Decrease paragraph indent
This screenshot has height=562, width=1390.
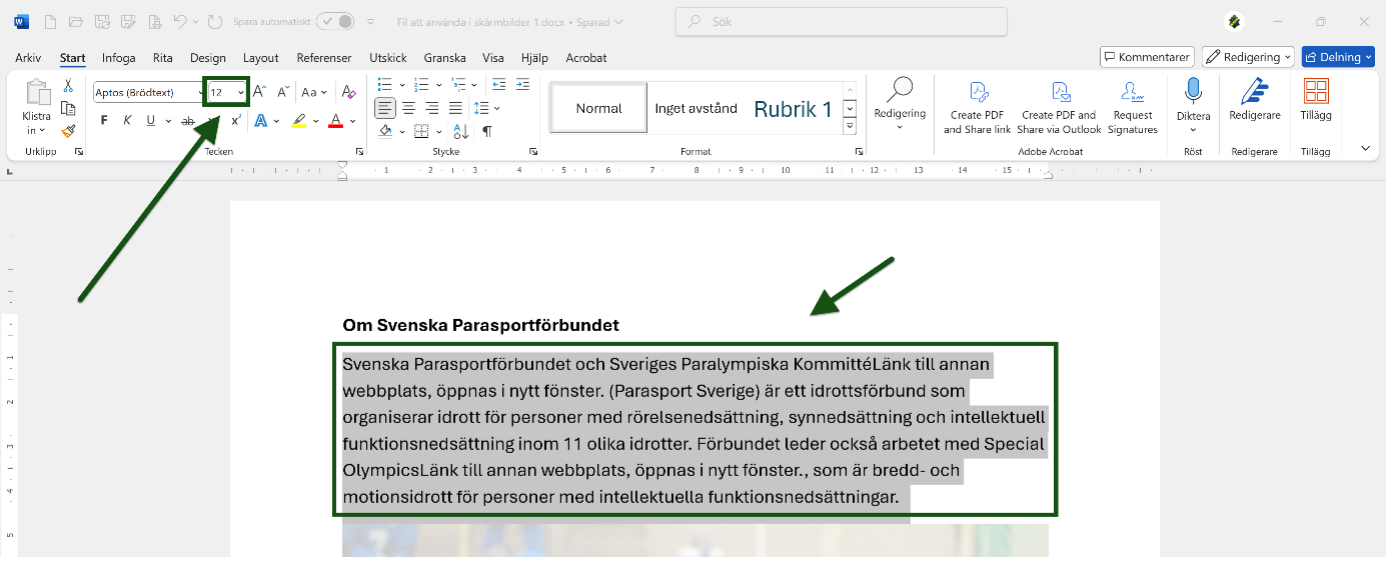(498, 85)
